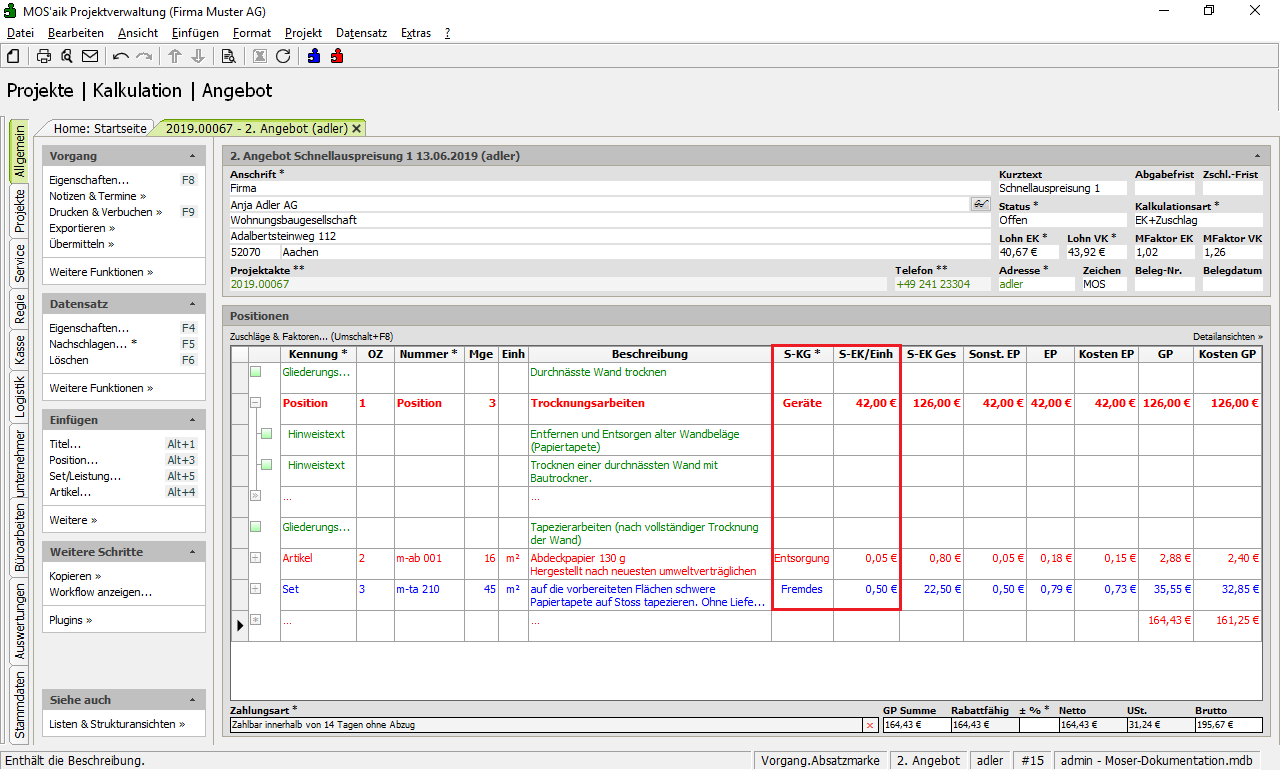
Task: Click the printer icon in toolbar
Action: [x=44, y=56]
